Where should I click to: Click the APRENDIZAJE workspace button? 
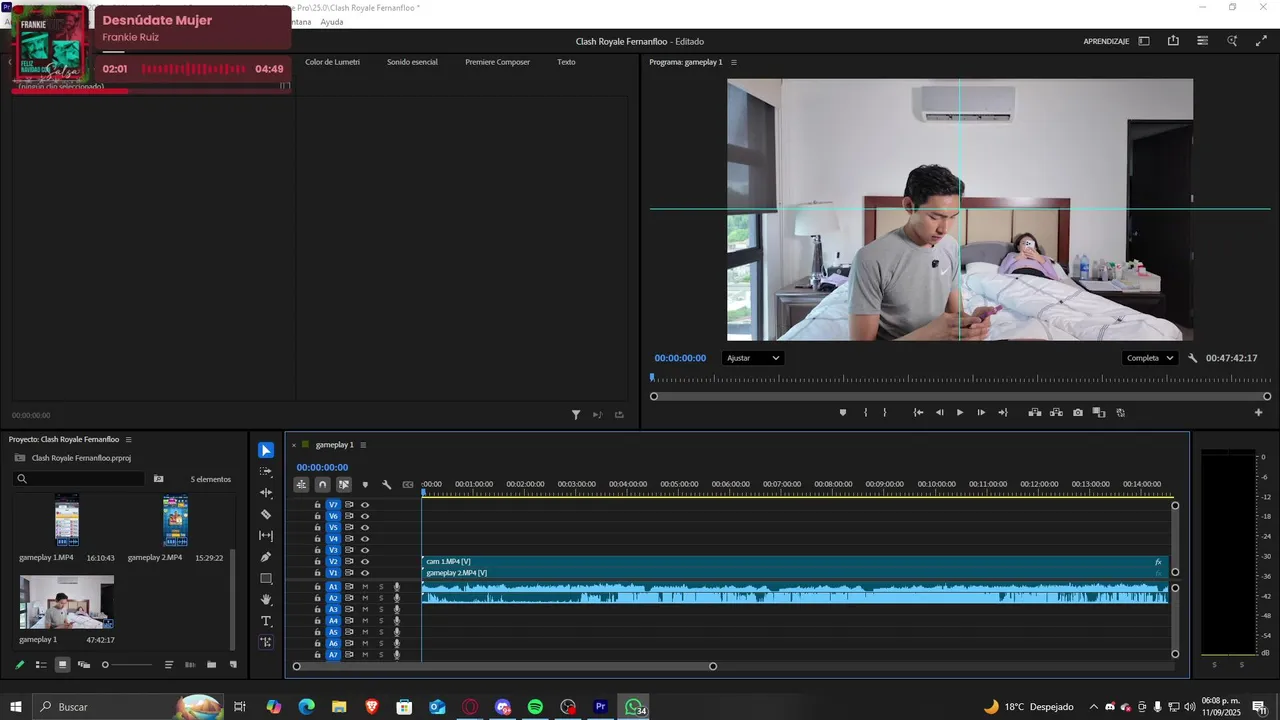tap(1106, 42)
